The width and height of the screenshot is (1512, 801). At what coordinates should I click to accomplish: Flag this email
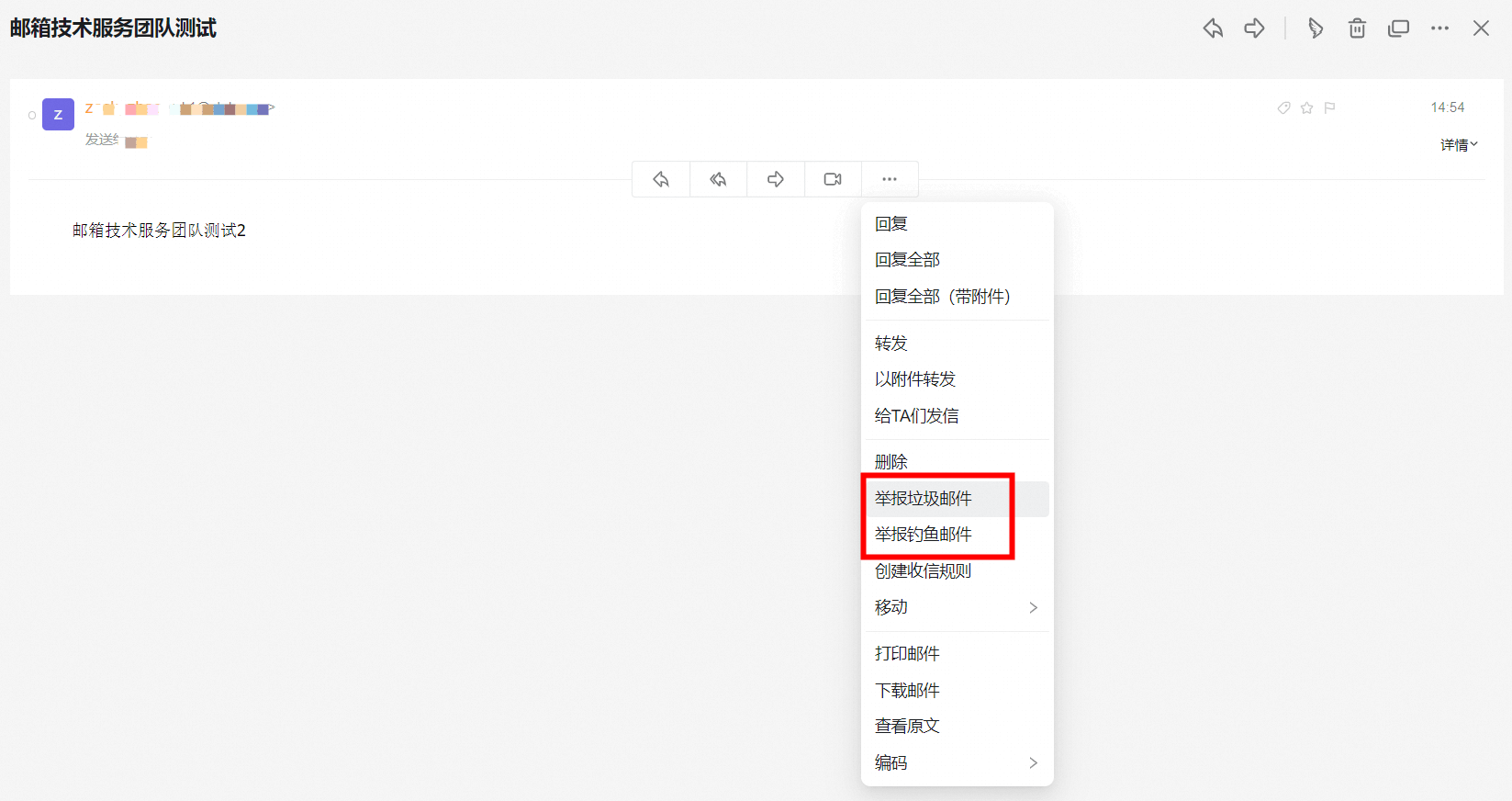pyautogui.click(x=1329, y=107)
